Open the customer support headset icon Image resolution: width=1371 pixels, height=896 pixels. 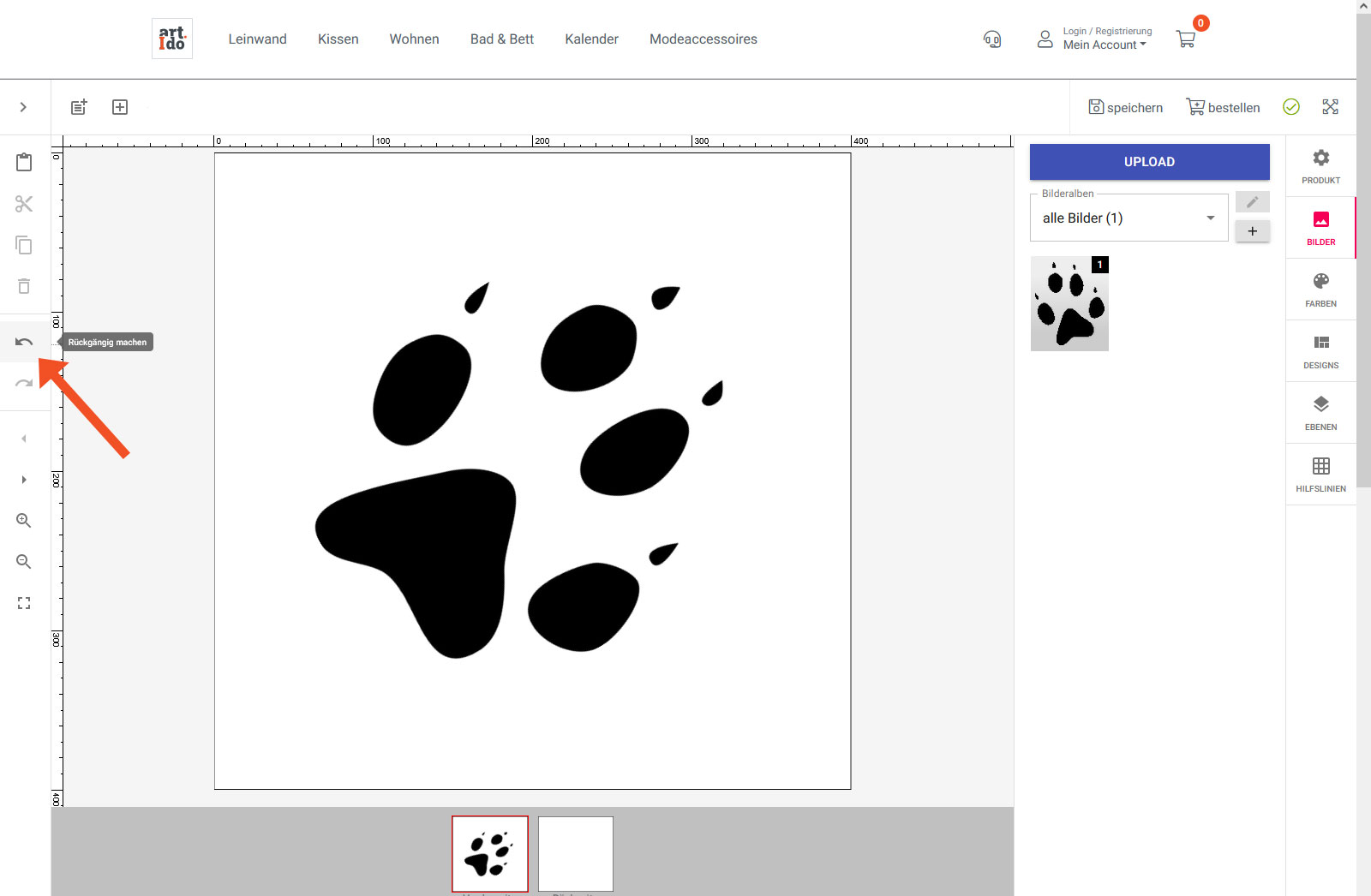coord(992,39)
